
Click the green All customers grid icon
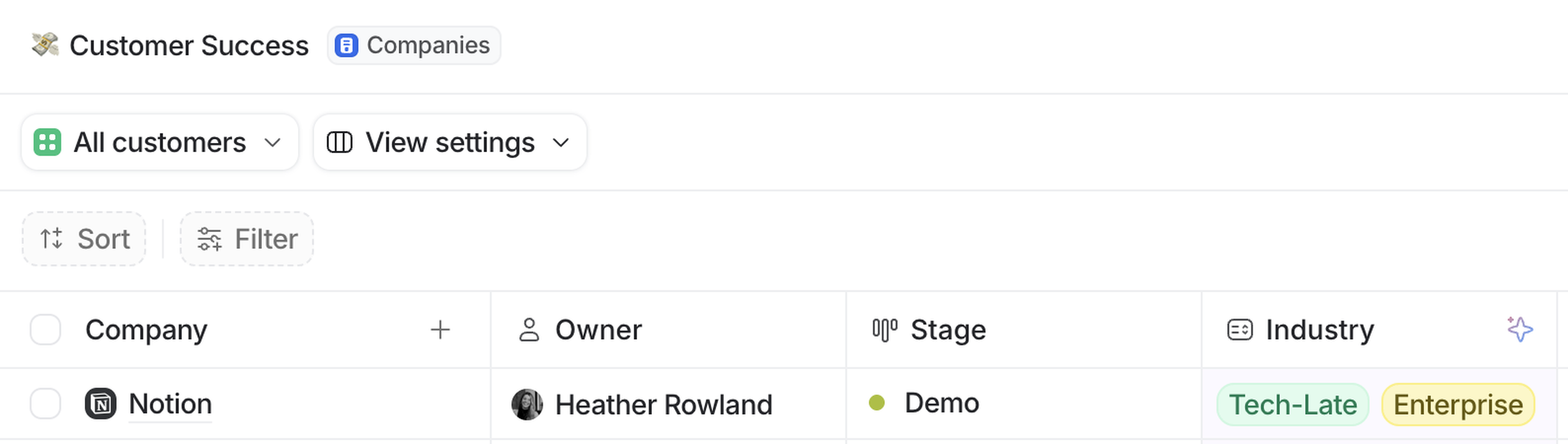click(47, 142)
